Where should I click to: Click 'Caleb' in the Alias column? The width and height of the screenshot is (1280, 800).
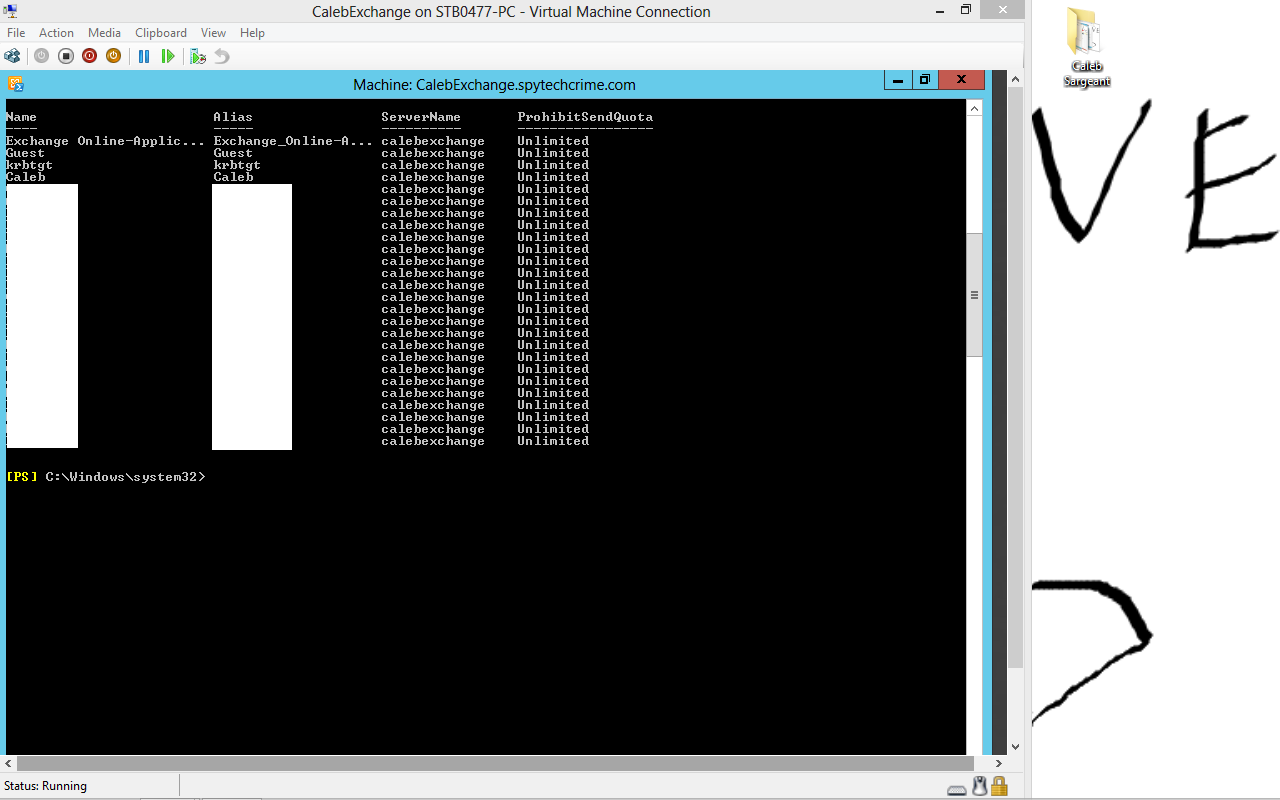(x=233, y=177)
